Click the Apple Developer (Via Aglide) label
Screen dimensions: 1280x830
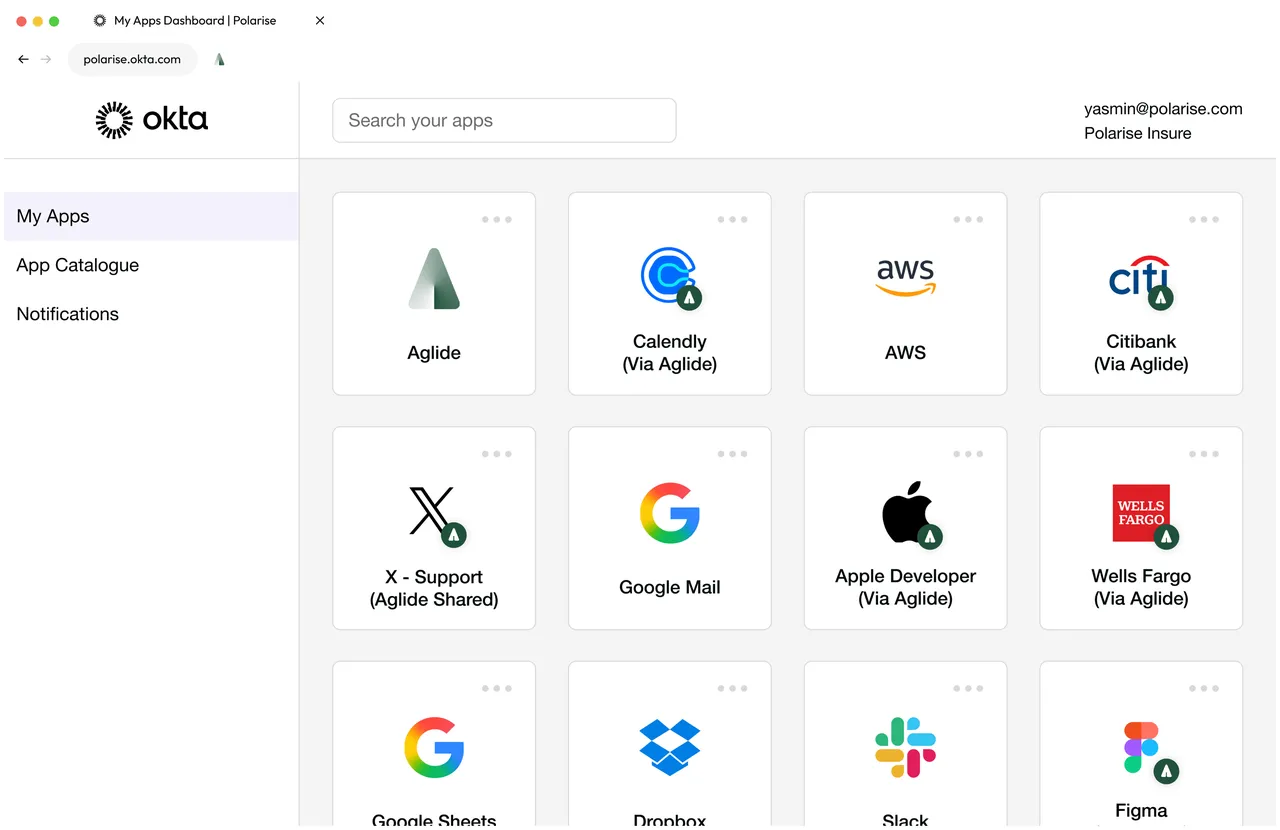(905, 587)
